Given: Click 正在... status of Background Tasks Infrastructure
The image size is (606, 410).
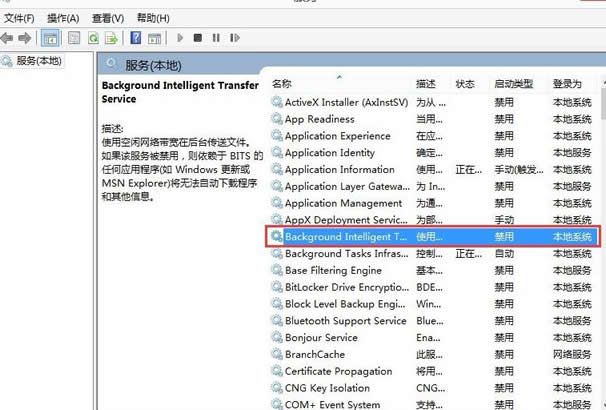Looking at the screenshot, I should pos(468,253).
